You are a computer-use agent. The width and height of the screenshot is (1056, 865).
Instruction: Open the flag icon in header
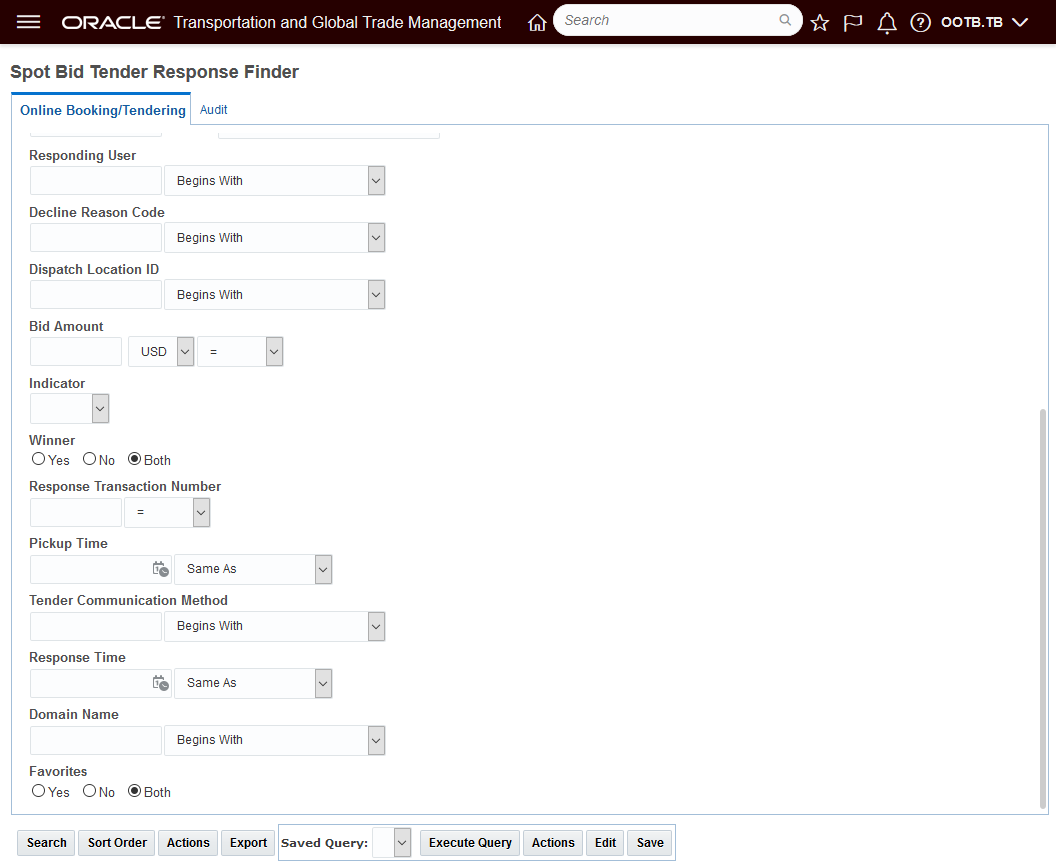[853, 23]
